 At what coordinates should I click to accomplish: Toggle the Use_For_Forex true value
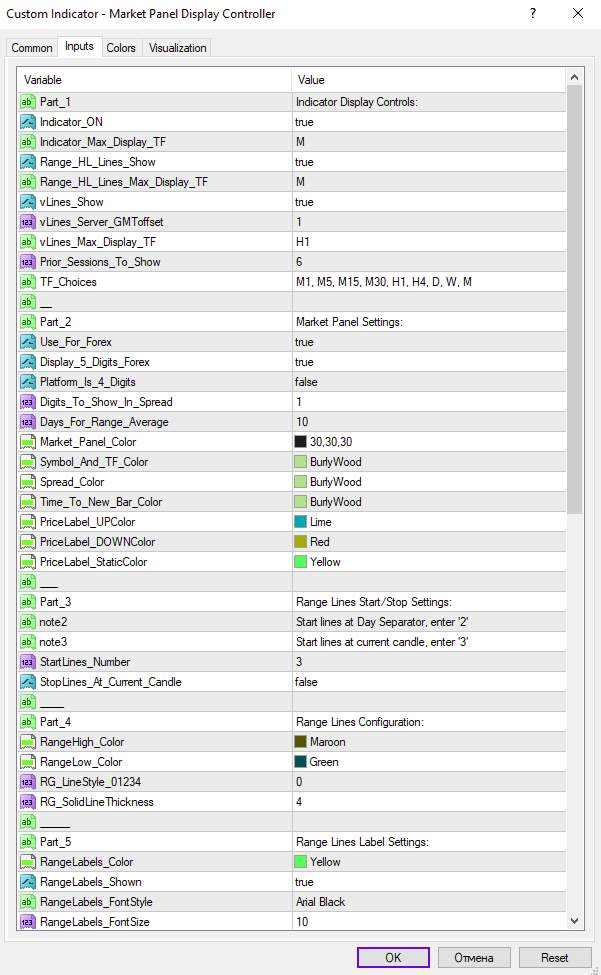pos(429,342)
